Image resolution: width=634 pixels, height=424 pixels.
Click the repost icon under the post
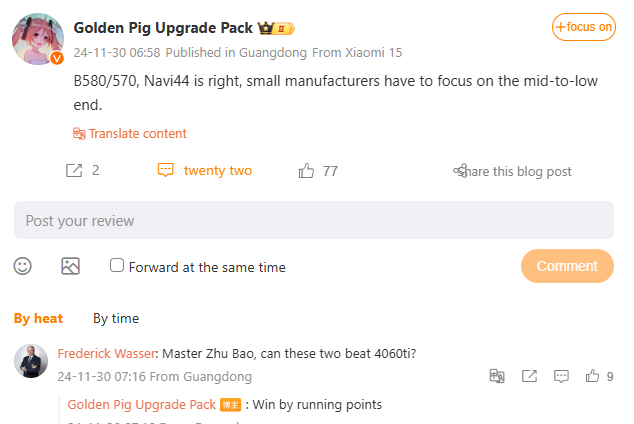coord(74,171)
